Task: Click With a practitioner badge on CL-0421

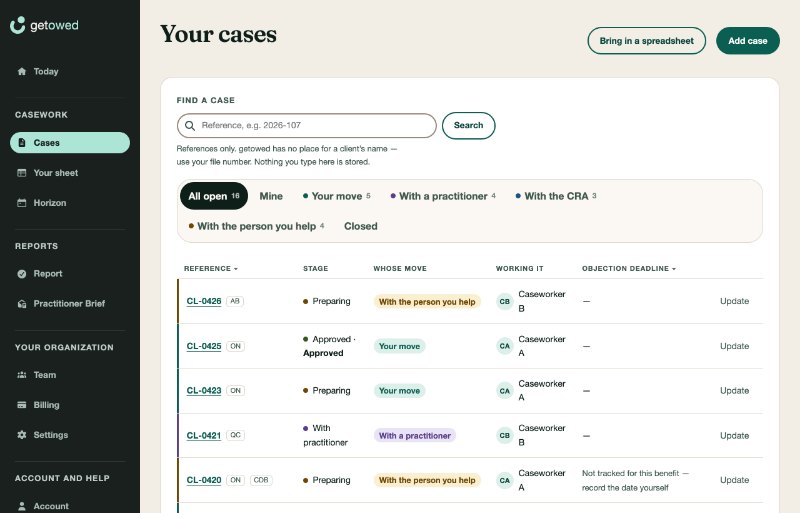Action: pyautogui.click(x=415, y=435)
